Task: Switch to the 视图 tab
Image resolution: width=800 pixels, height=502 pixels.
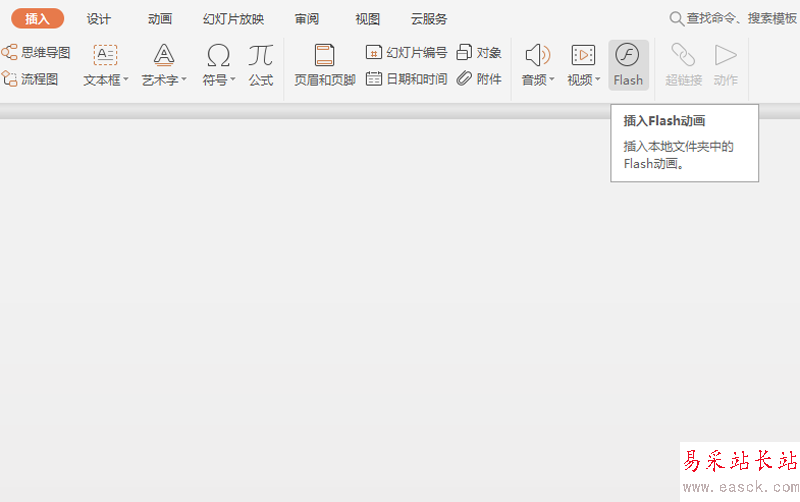Action: [367, 19]
